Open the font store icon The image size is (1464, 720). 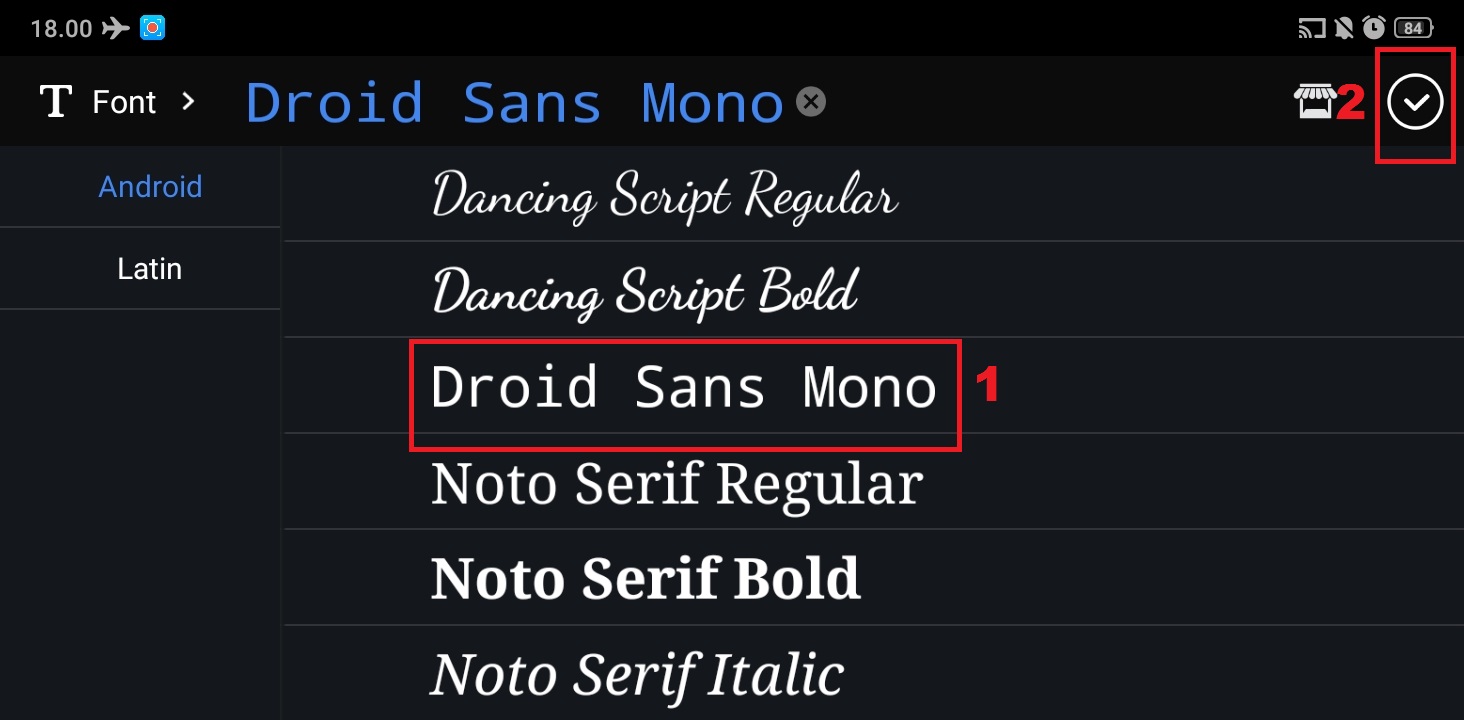click(x=1314, y=102)
